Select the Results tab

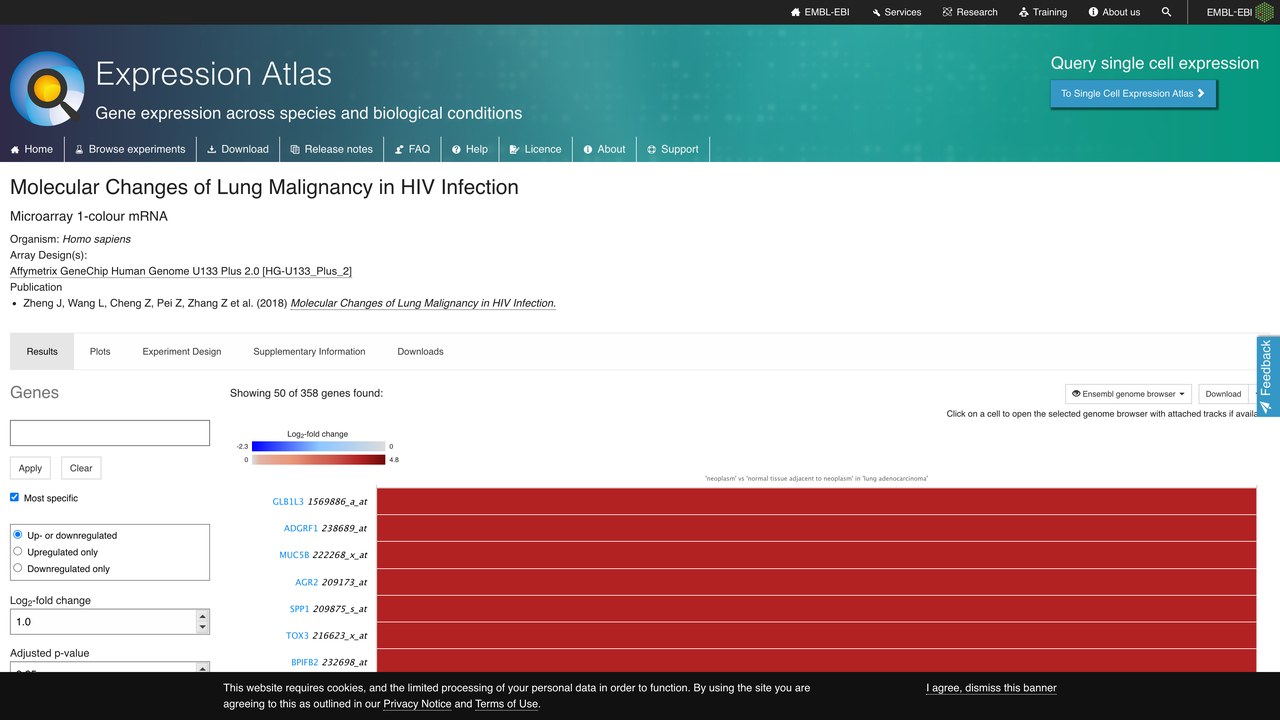tap(42, 351)
